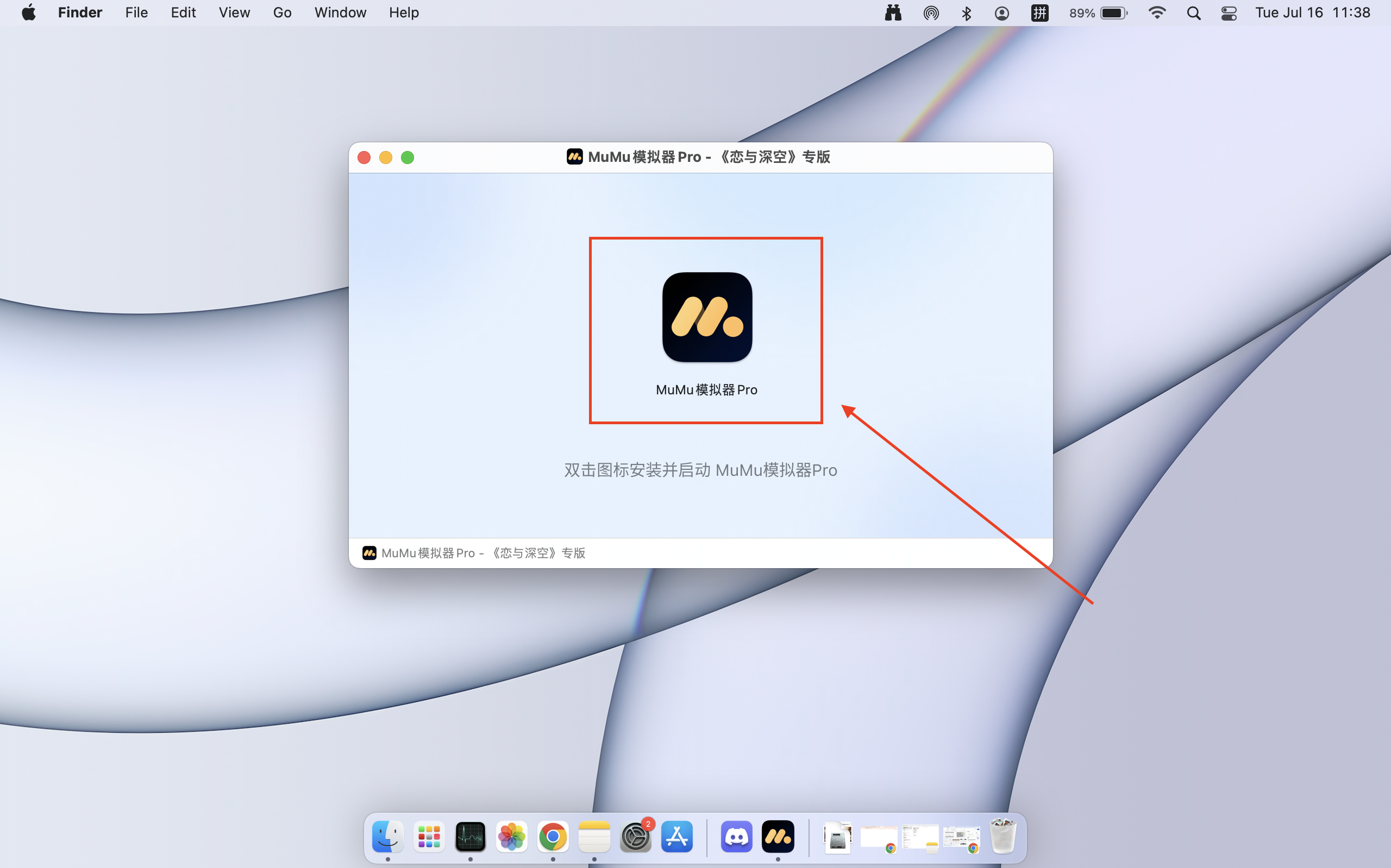Open Notes app in the Dock
This screenshot has height=868, width=1391.
coord(593,837)
